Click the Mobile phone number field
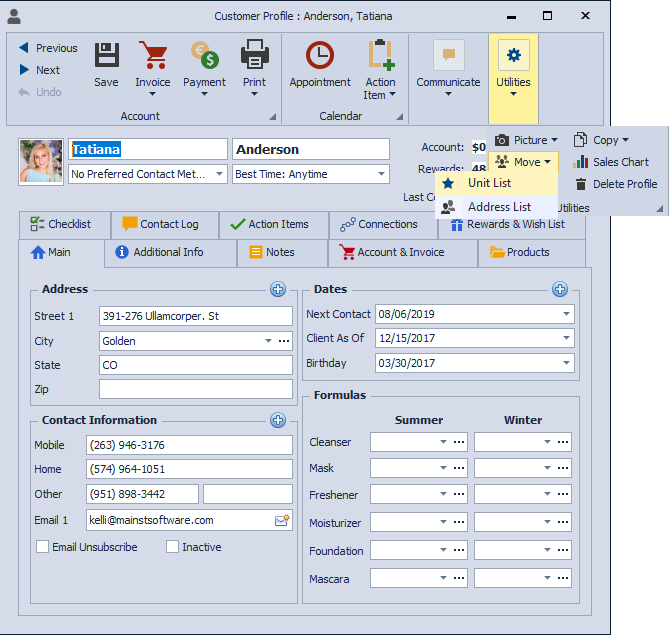This screenshot has width=669, height=635. [189, 445]
